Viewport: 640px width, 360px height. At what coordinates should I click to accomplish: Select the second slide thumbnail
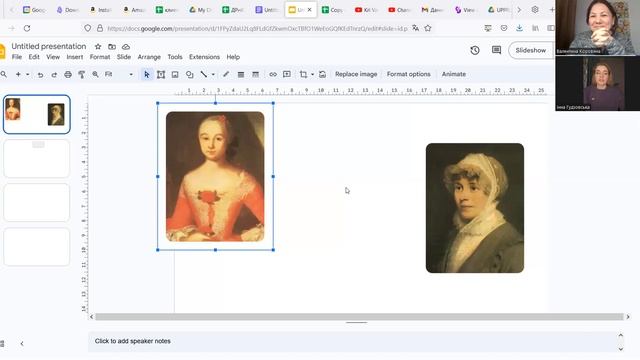(x=37, y=158)
